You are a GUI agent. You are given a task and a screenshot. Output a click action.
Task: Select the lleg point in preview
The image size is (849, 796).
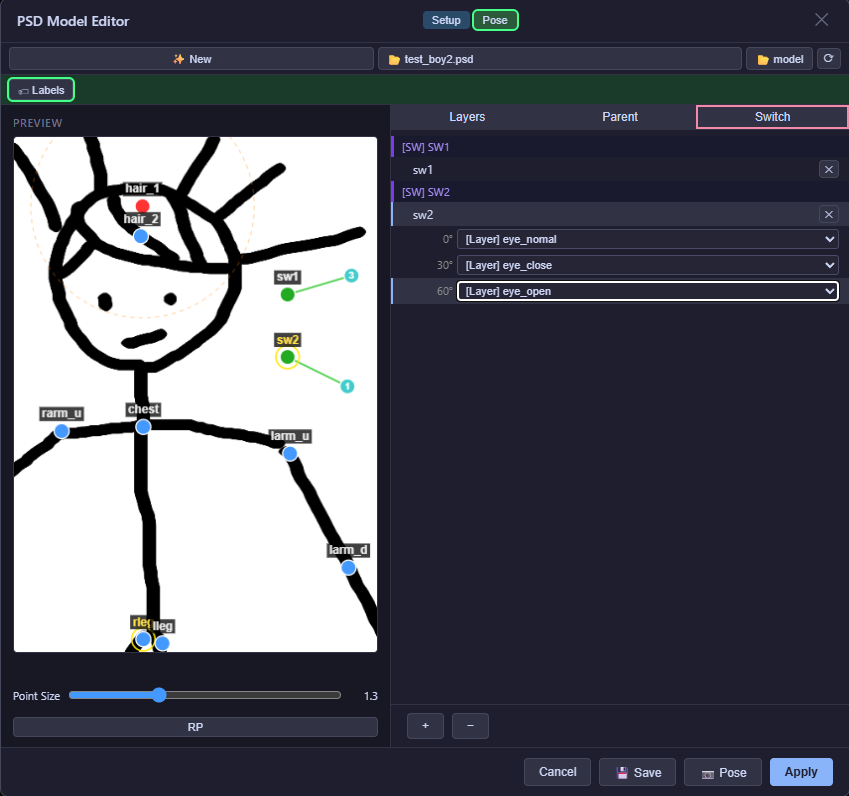pos(162,643)
